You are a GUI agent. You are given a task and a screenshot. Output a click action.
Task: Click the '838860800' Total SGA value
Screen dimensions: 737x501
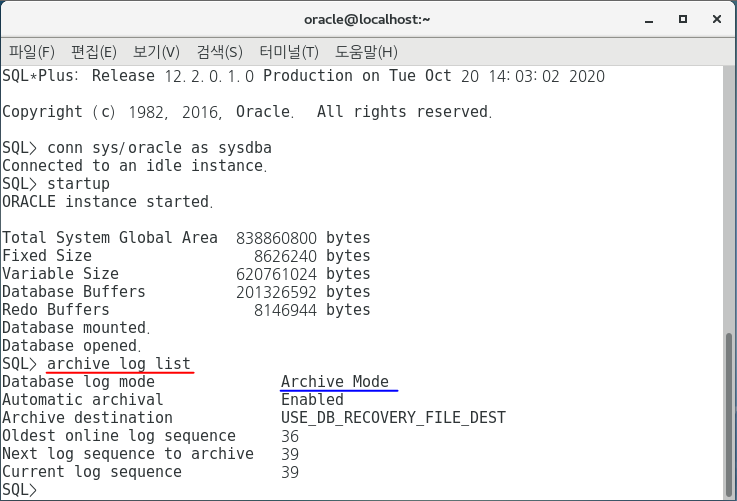point(276,238)
